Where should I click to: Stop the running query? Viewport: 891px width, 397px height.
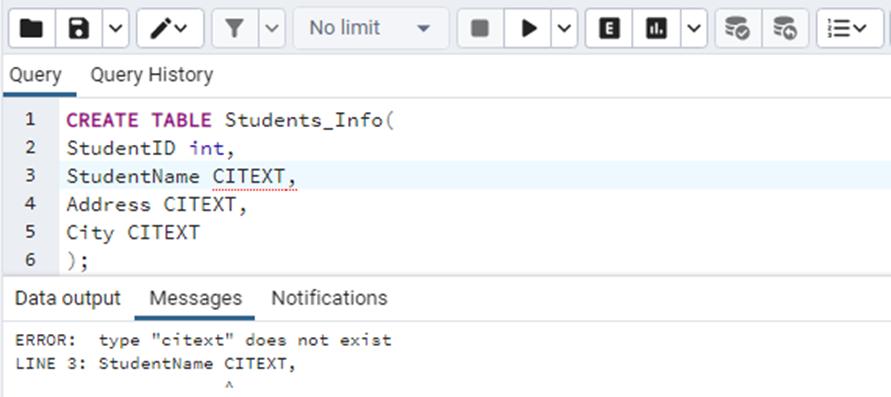click(480, 28)
